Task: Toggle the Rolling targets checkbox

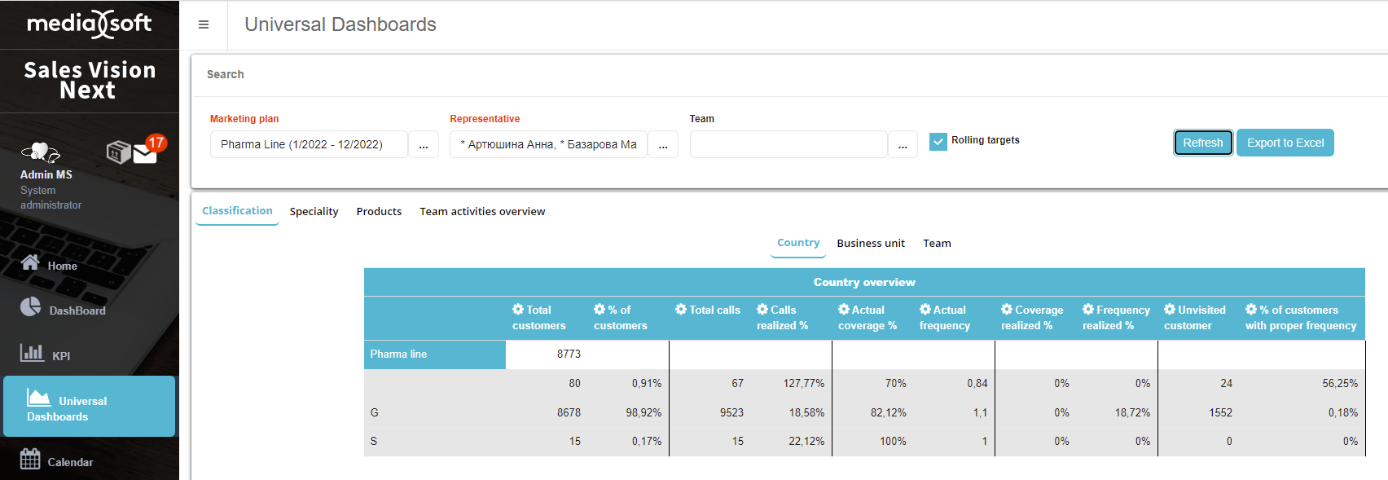Action: point(938,141)
